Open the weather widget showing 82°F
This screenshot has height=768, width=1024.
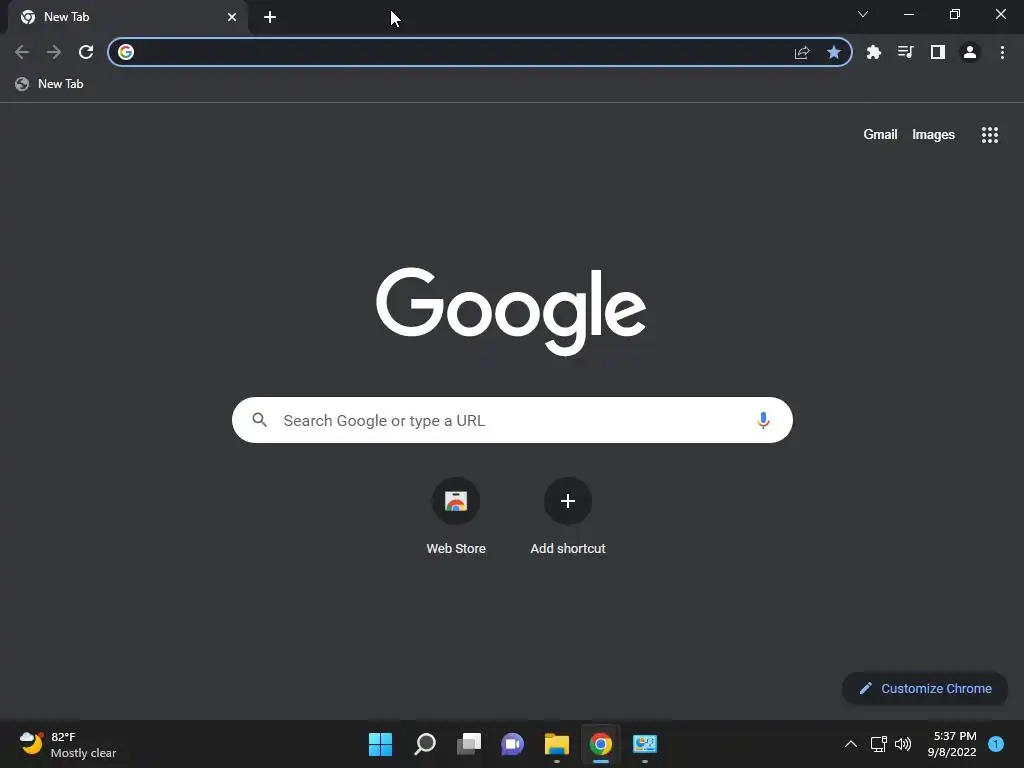(x=67, y=744)
